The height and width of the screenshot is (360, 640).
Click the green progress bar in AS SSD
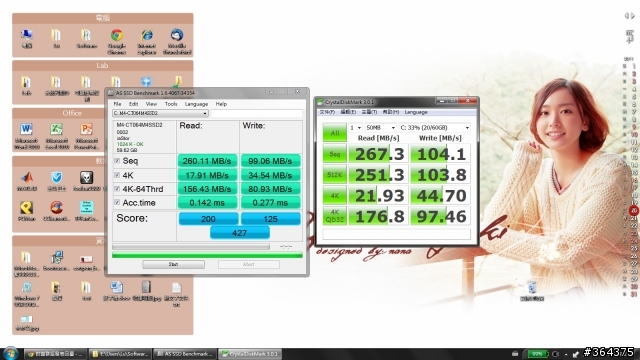pos(207,256)
